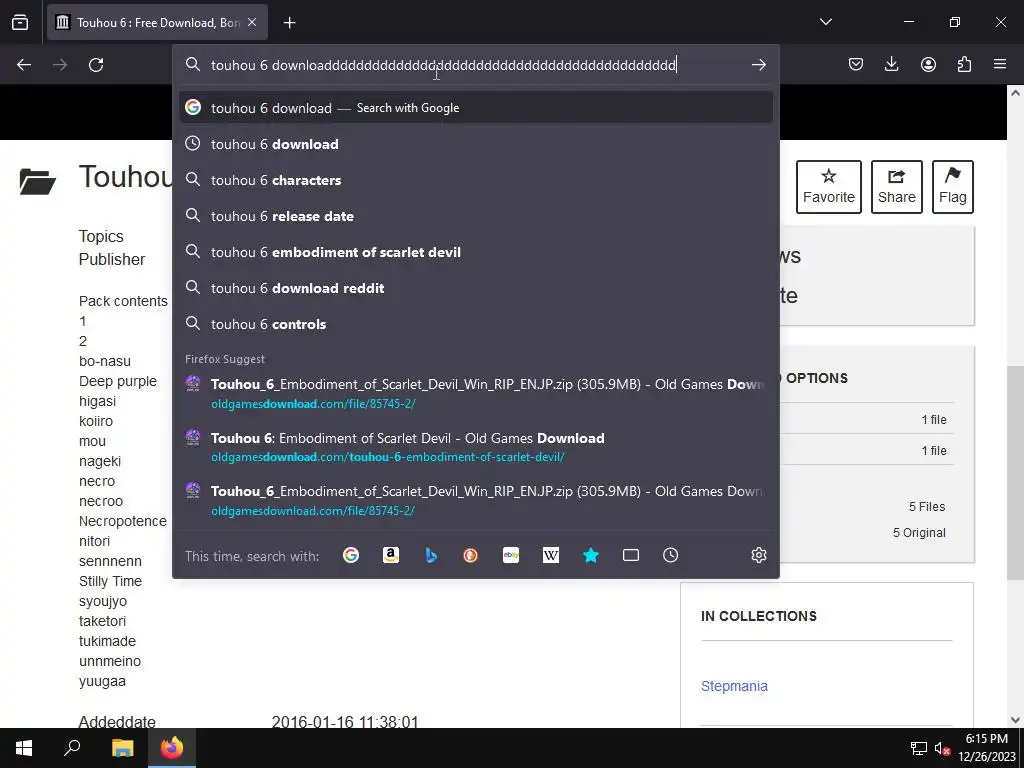1024x768 pixels.
Task: Open File Explorer from taskbar
Action: pyautogui.click(x=122, y=748)
